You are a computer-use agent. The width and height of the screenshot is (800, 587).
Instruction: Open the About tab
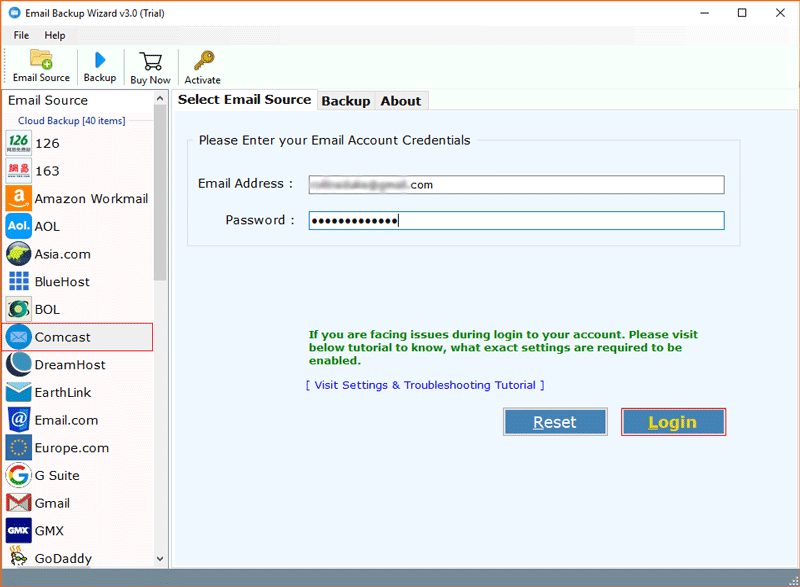[401, 101]
